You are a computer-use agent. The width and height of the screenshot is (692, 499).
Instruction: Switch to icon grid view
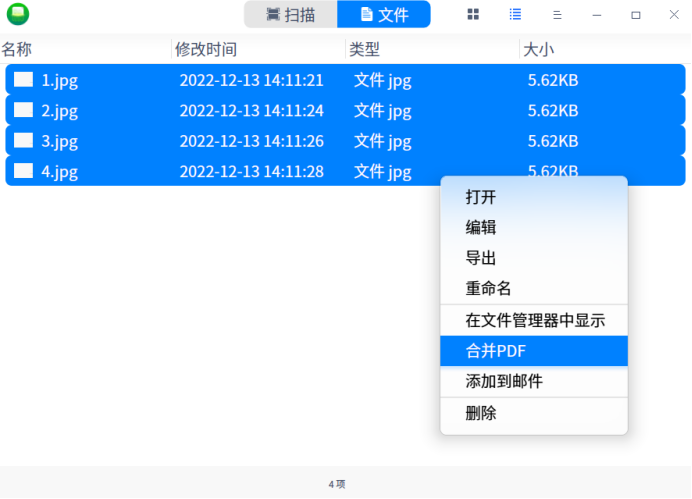tap(473, 15)
